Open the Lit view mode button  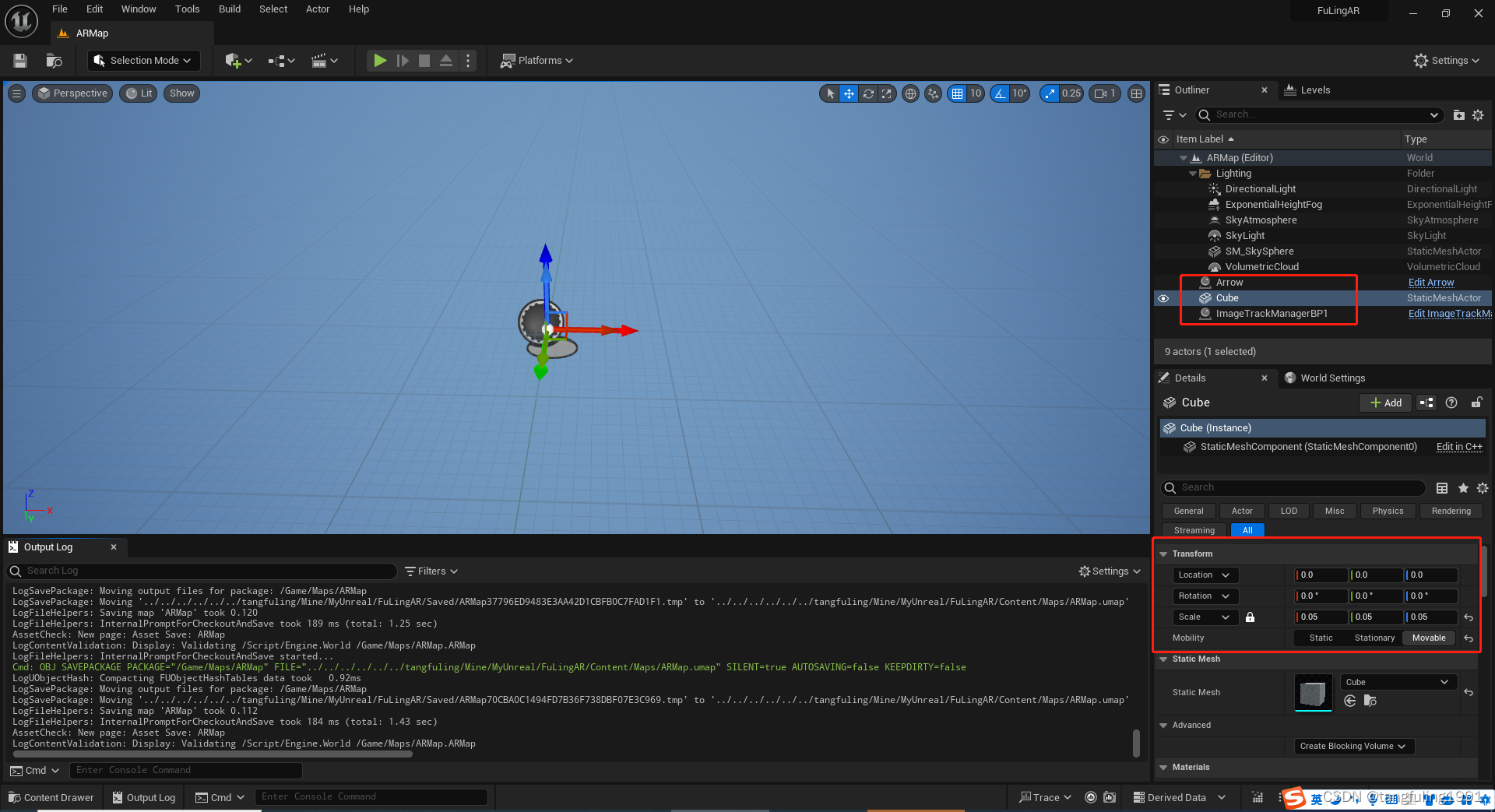pyautogui.click(x=139, y=93)
